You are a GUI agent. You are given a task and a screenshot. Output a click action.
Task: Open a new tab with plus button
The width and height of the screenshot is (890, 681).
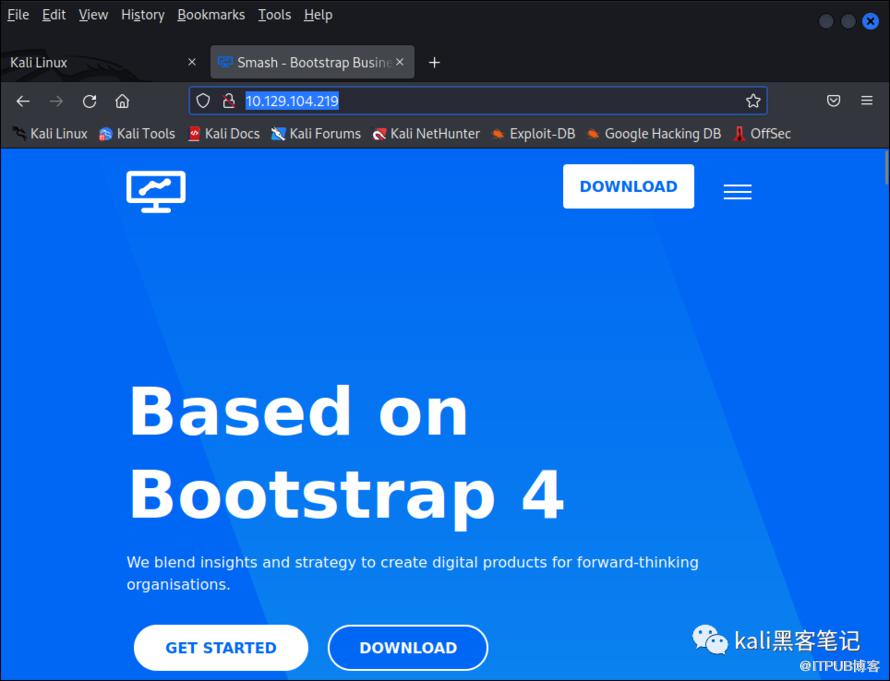(x=434, y=62)
